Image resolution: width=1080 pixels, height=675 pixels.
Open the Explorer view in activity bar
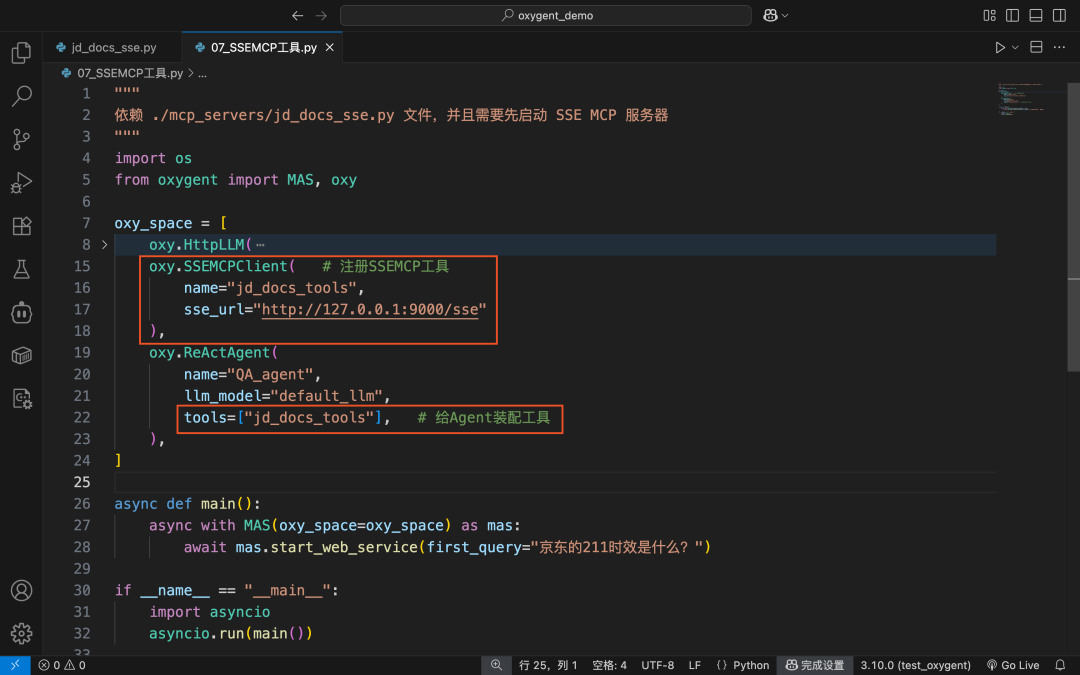[x=21, y=52]
